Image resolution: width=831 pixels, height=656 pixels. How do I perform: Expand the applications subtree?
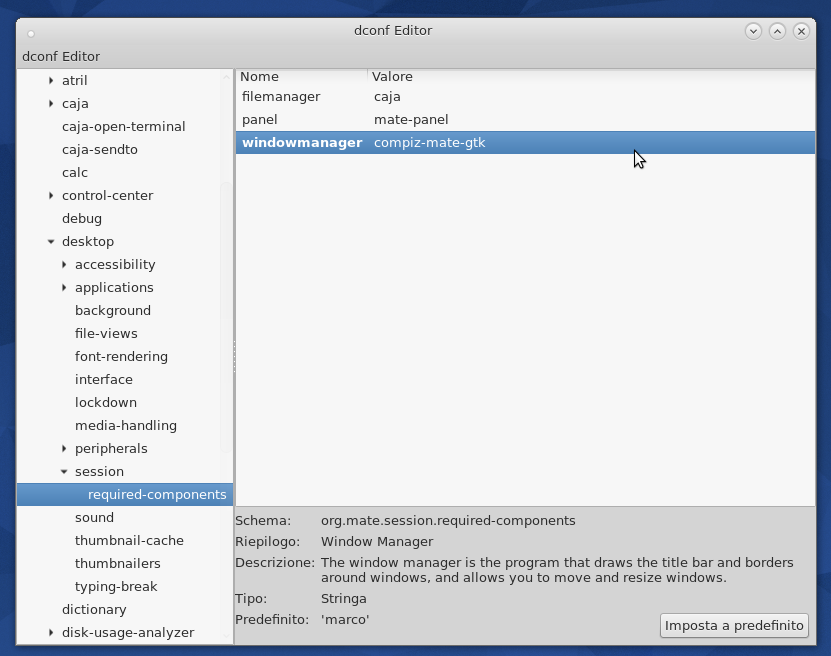(64, 288)
